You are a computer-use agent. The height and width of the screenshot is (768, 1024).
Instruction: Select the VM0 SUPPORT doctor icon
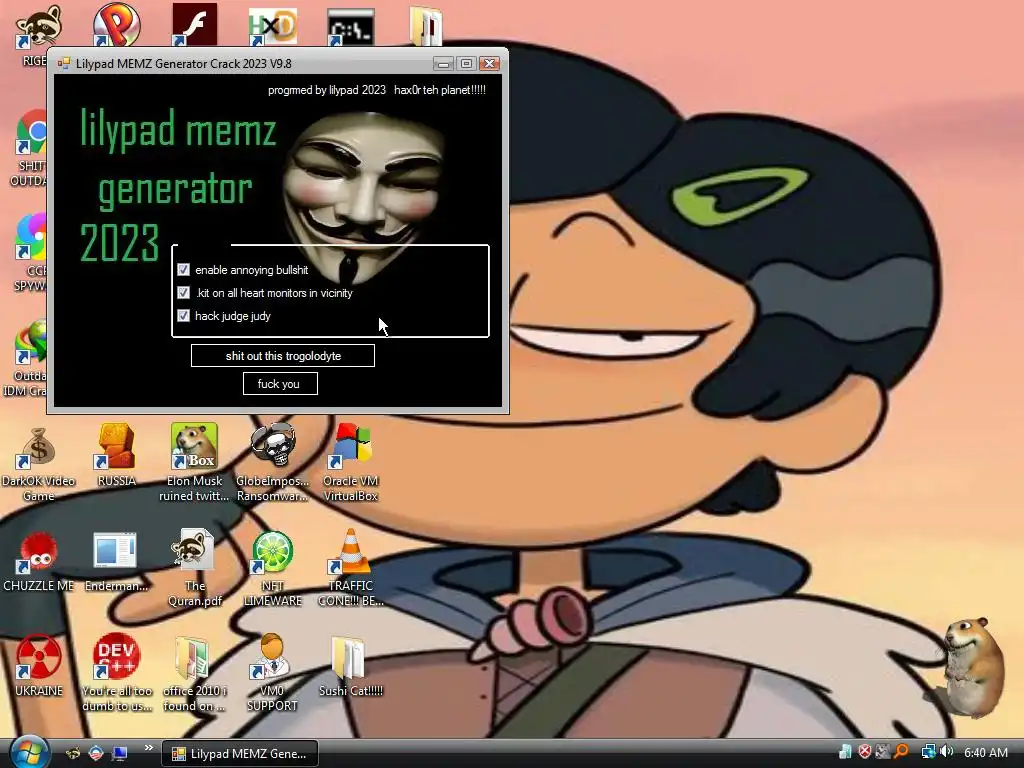click(x=271, y=656)
